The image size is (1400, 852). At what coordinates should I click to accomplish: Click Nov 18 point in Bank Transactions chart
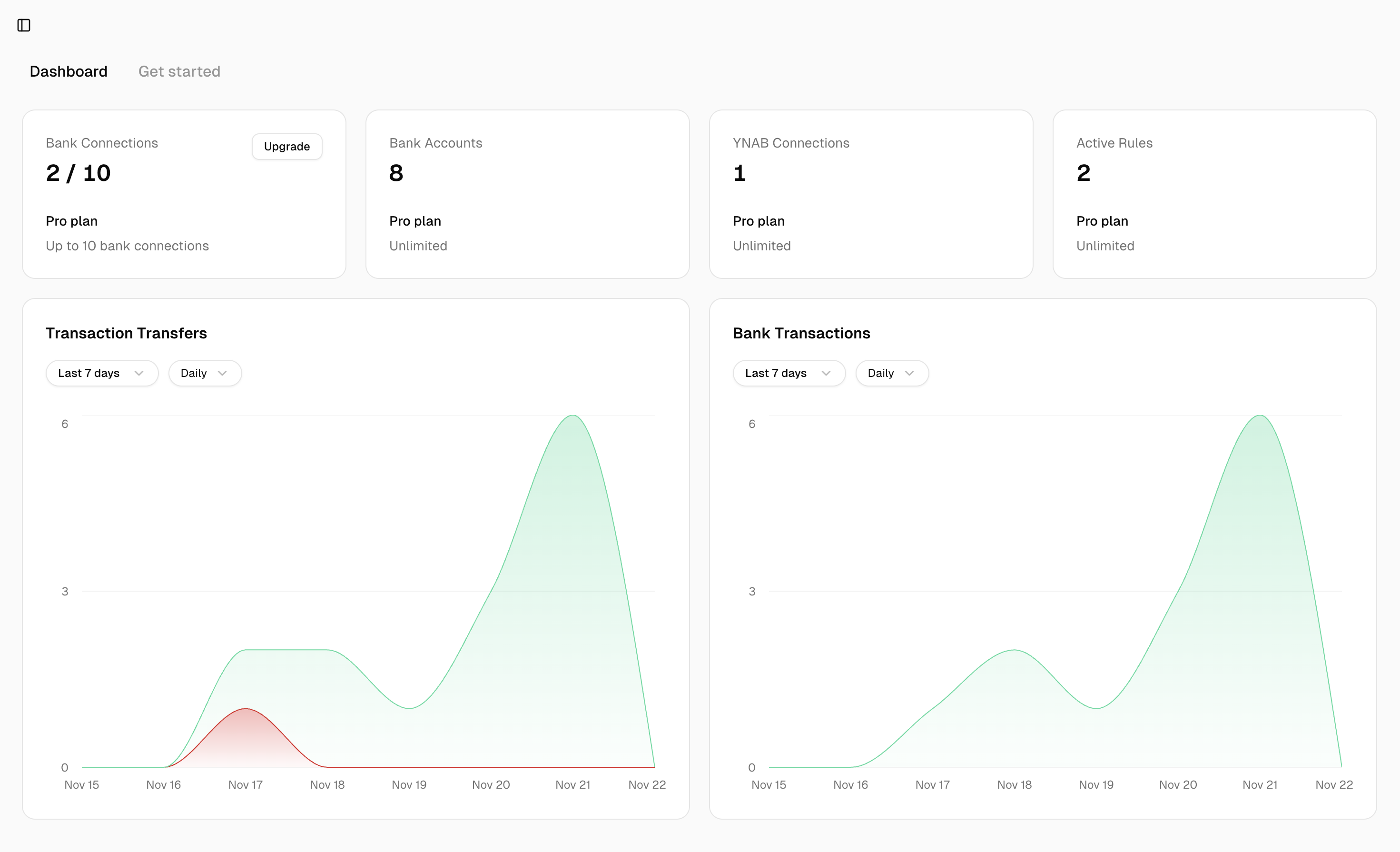pos(1014,650)
